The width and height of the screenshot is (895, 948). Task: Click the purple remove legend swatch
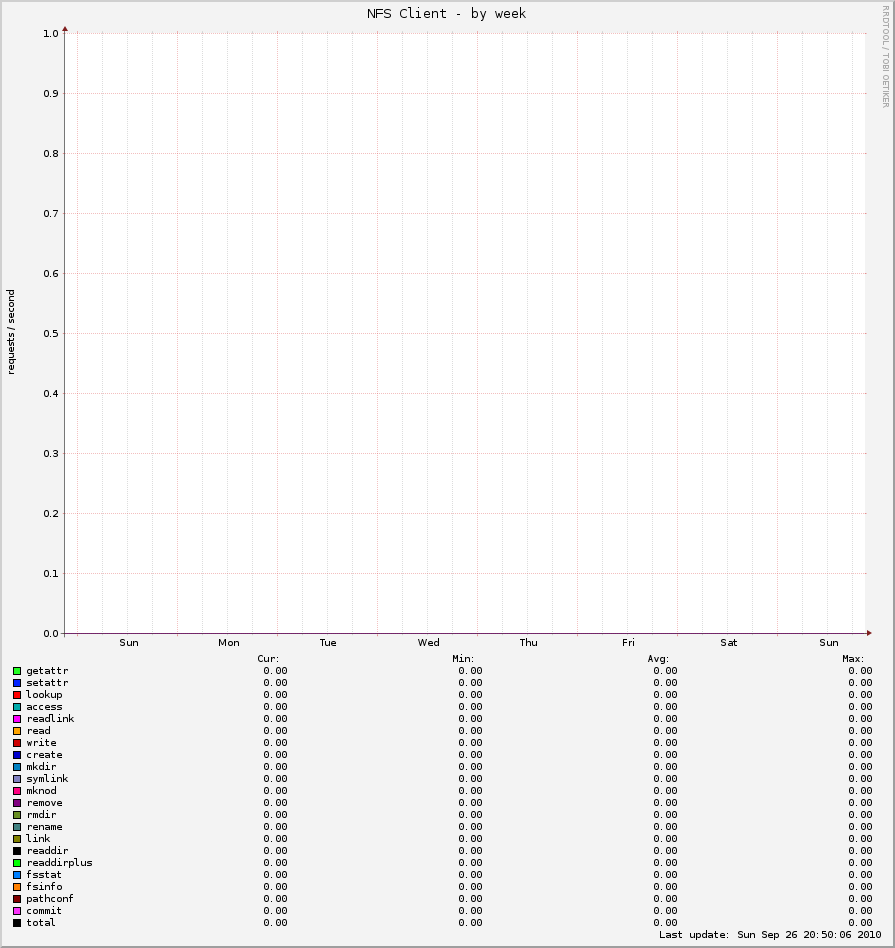17,804
